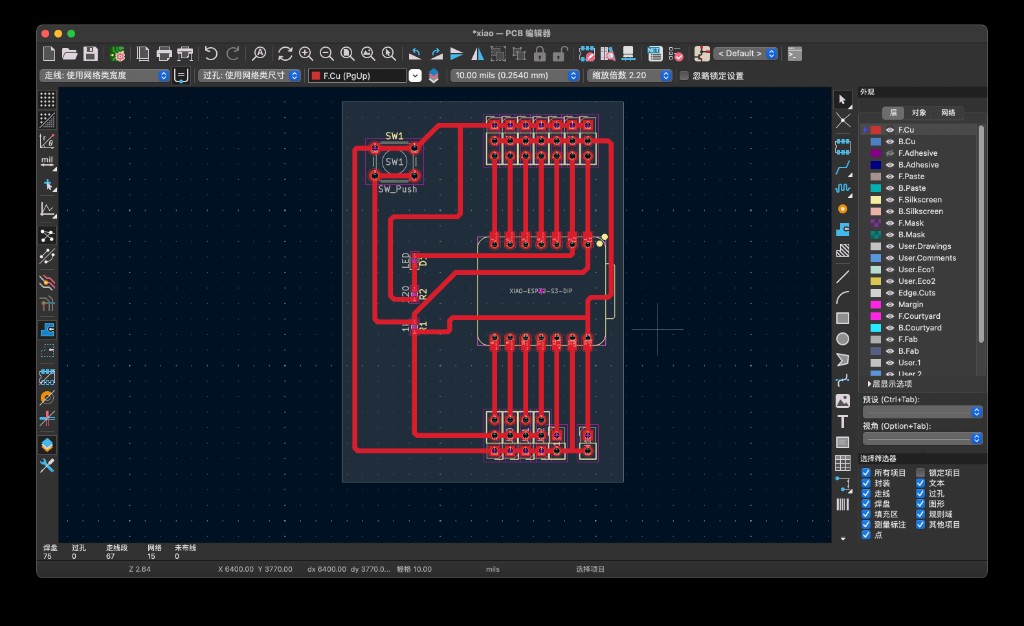Click the SW1 push-button footprint
1024x626 pixels.
(394, 161)
